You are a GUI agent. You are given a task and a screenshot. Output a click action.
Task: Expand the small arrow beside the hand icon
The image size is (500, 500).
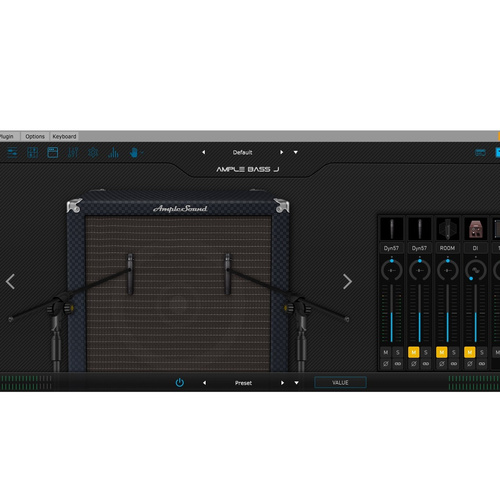tap(142, 153)
